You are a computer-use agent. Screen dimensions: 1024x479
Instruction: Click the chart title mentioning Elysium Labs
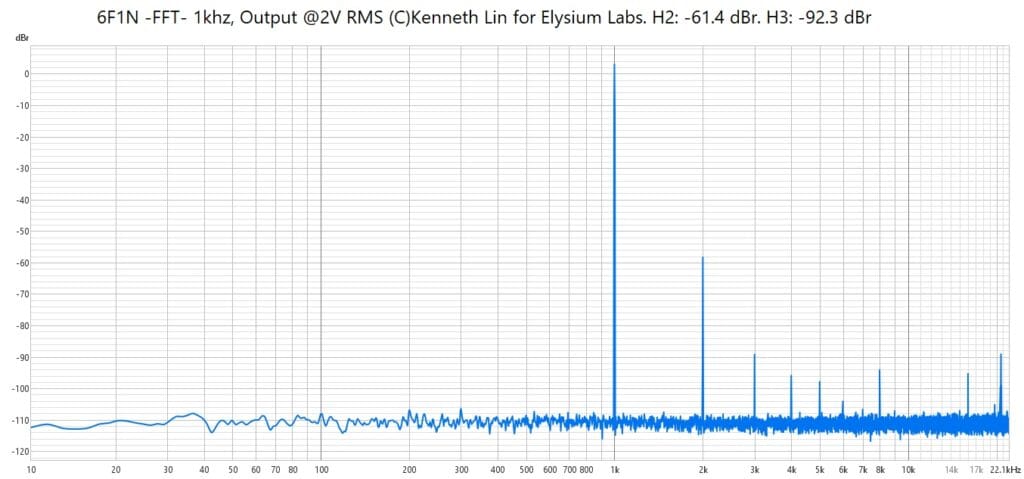(485, 18)
